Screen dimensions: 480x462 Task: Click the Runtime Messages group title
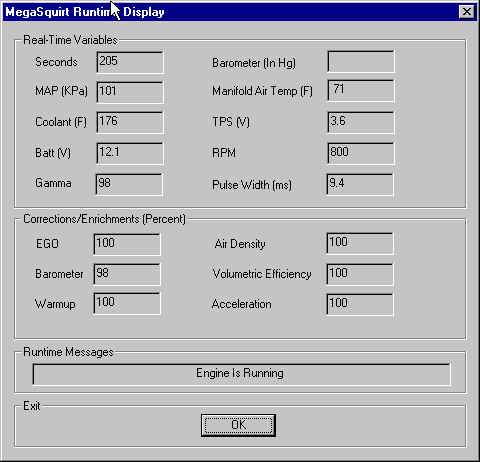tap(68, 352)
